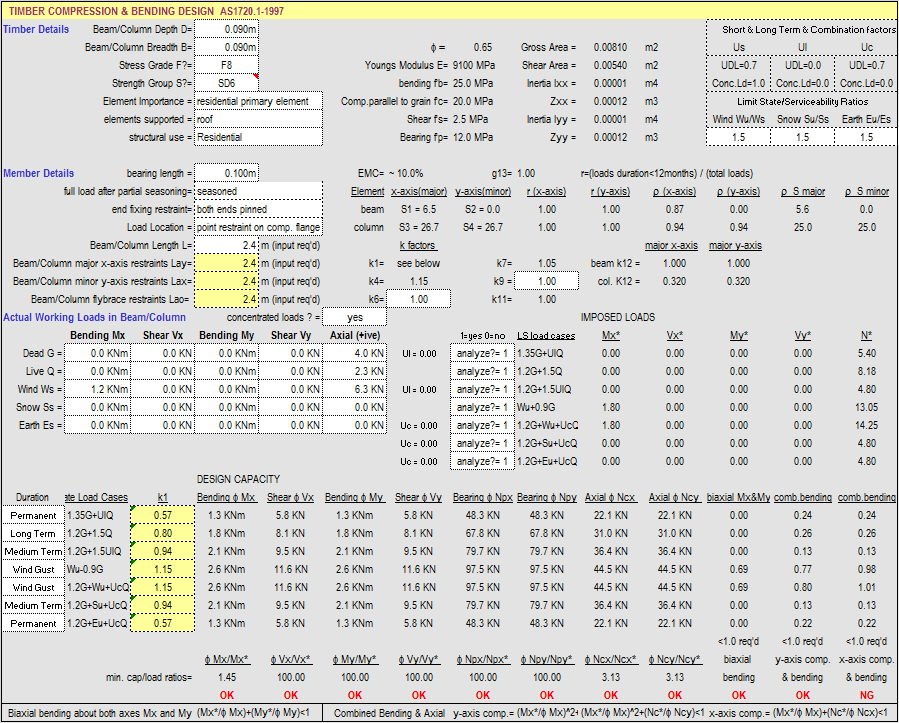Click the 'LS load cases' column header
The image size is (899, 723).
click(546, 335)
